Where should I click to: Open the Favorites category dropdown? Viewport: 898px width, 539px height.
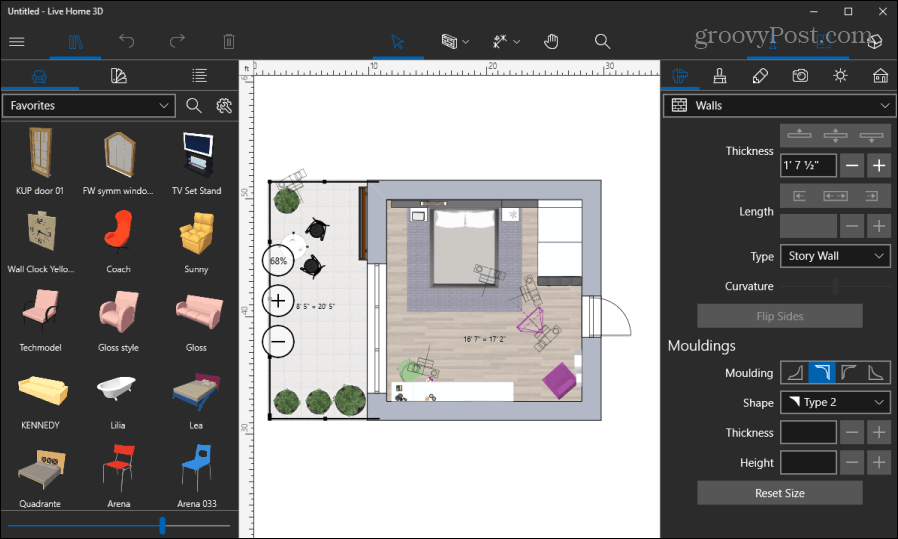89,105
